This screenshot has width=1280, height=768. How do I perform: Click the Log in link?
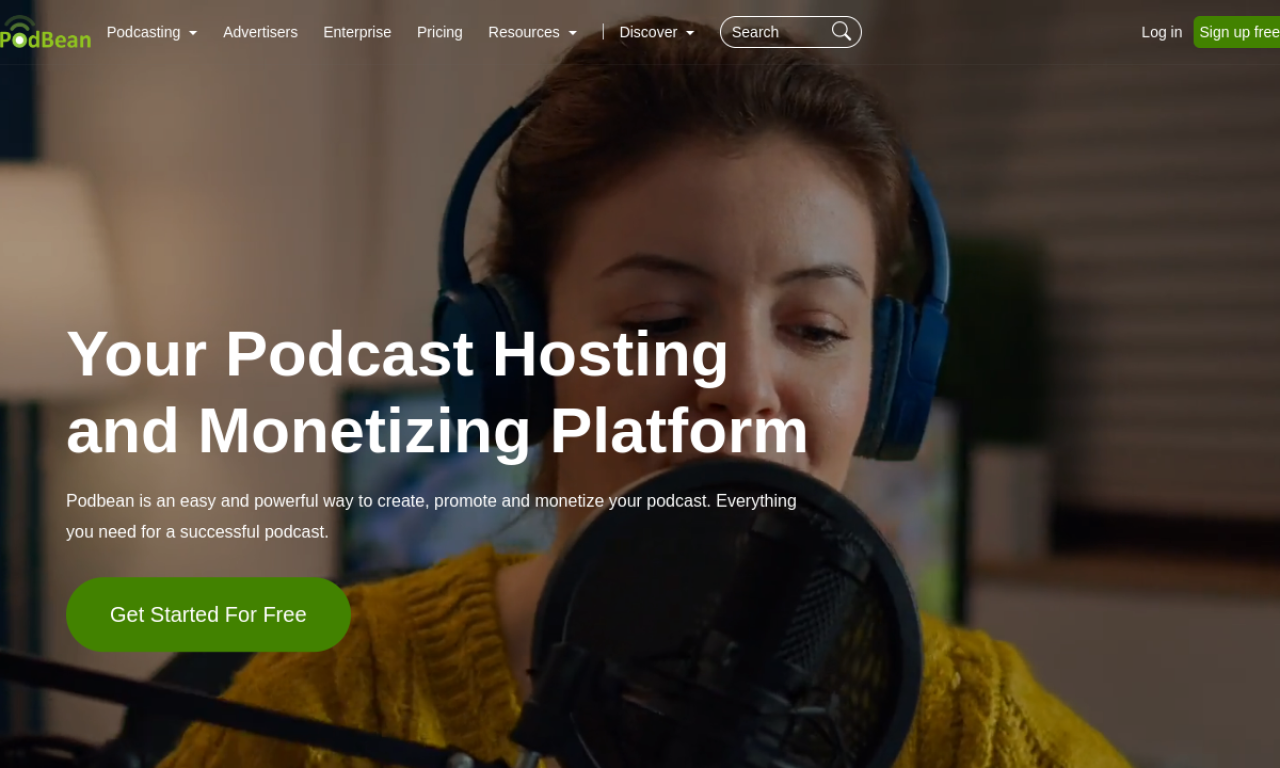[1161, 32]
